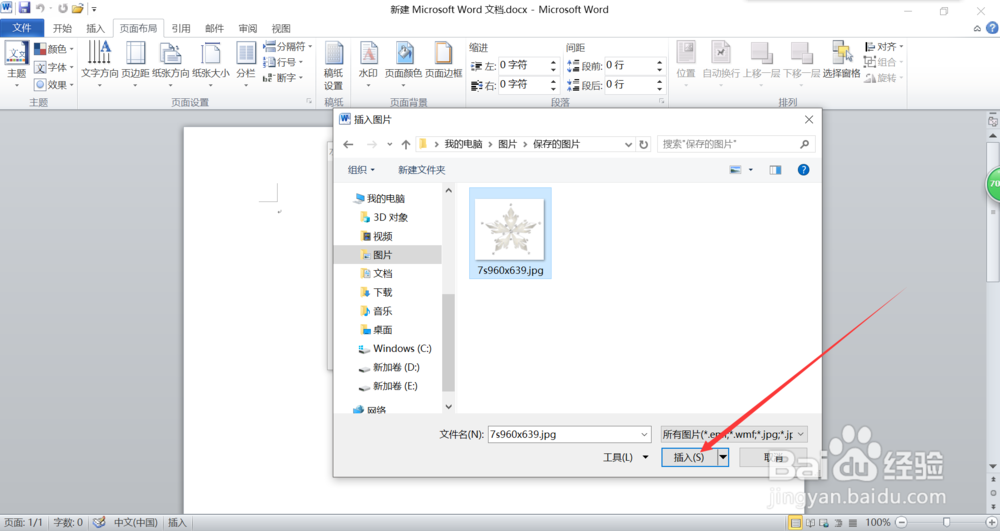The width and height of the screenshot is (1000, 531).
Task: Refresh the dialog folder view
Action: coord(643,145)
